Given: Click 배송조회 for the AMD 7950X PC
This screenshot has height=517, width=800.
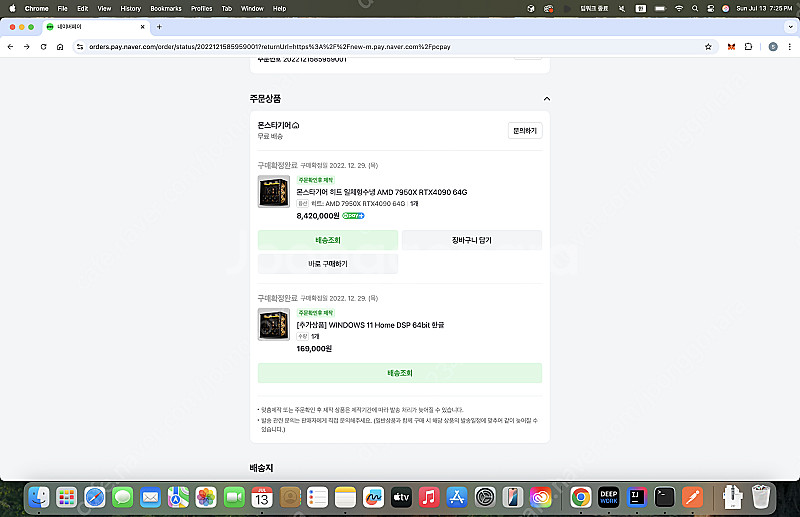Looking at the screenshot, I should tap(328, 240).
